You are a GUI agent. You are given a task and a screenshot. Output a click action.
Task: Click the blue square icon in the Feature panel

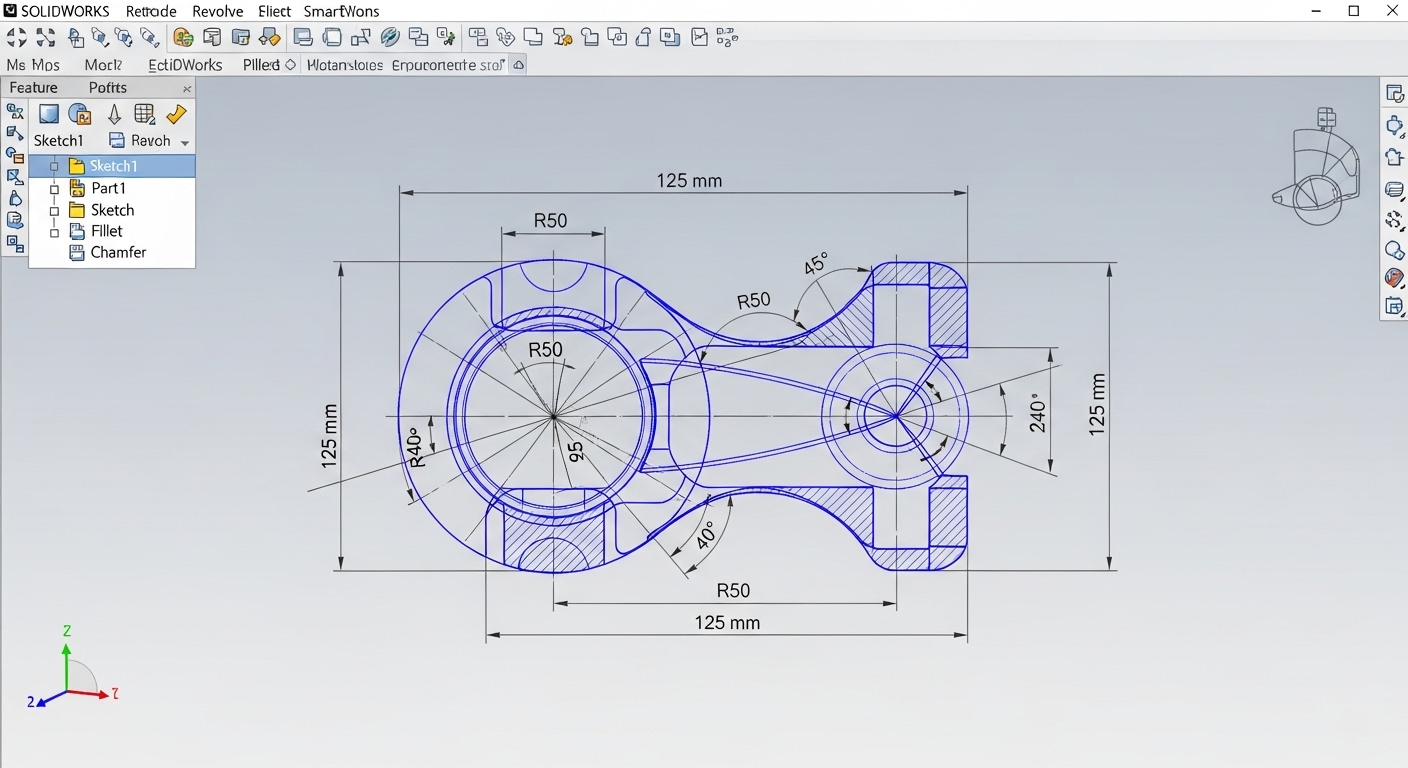click(x=49, y=114)
